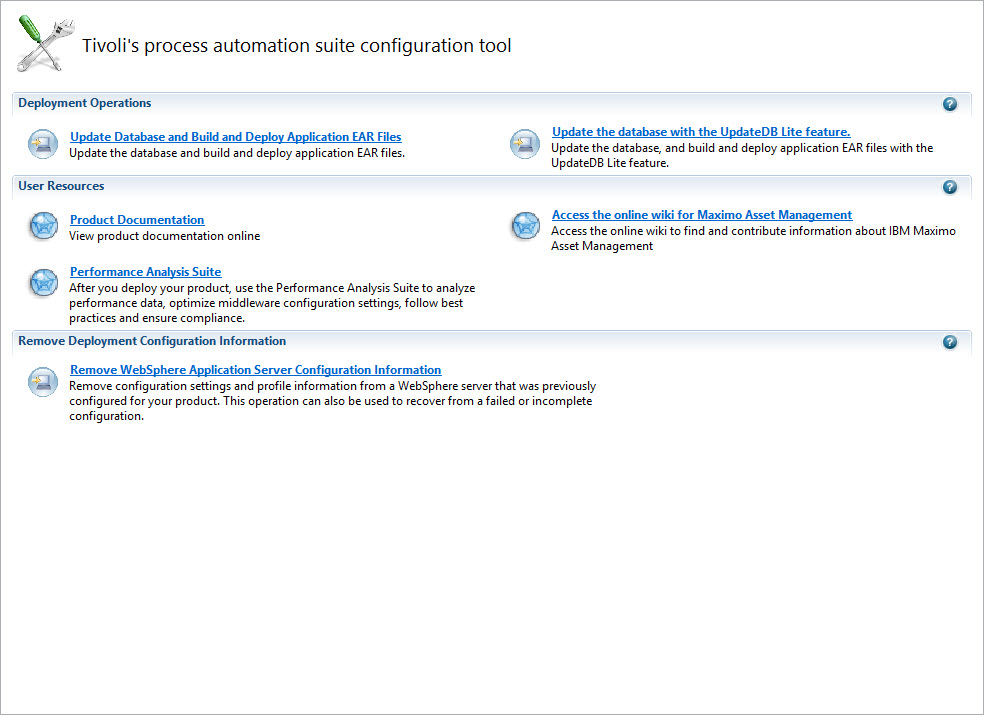Select Remove WebSphere Application Server Configuration Information
Image resolution: width=984 pixels, height=715 pixels.
click(255, 370)
